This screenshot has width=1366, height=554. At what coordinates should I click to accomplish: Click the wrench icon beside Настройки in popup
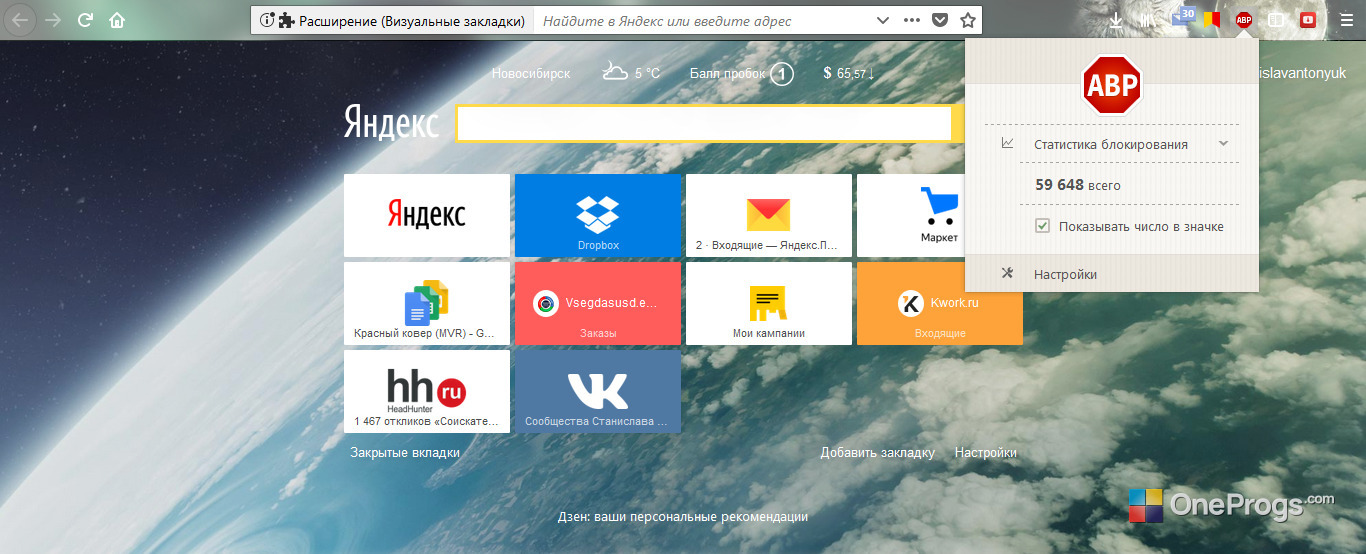tap(1008, 273)
